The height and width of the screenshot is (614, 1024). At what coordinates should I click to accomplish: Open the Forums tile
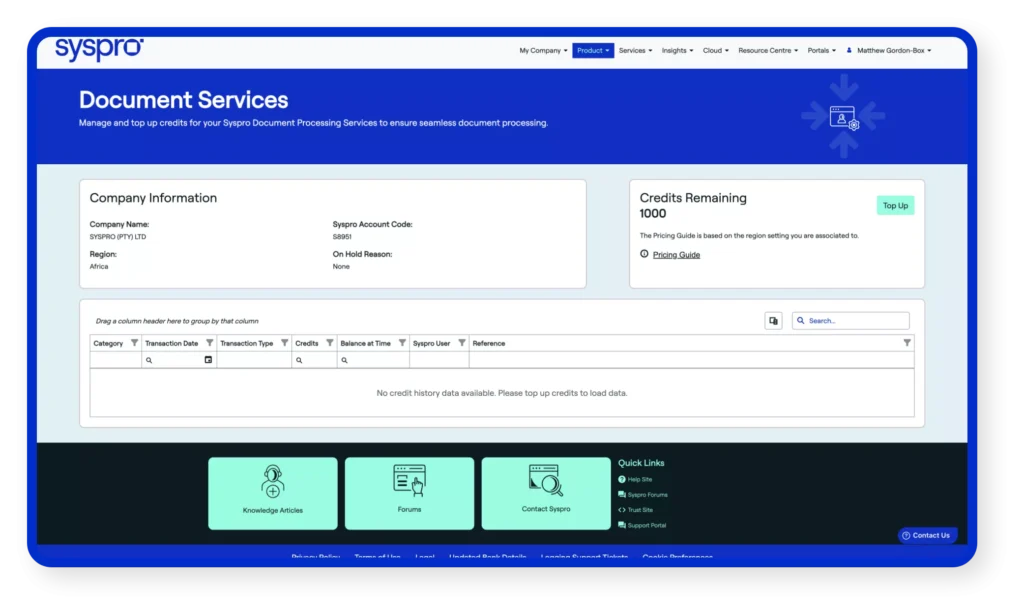click(x=409, y=493)
